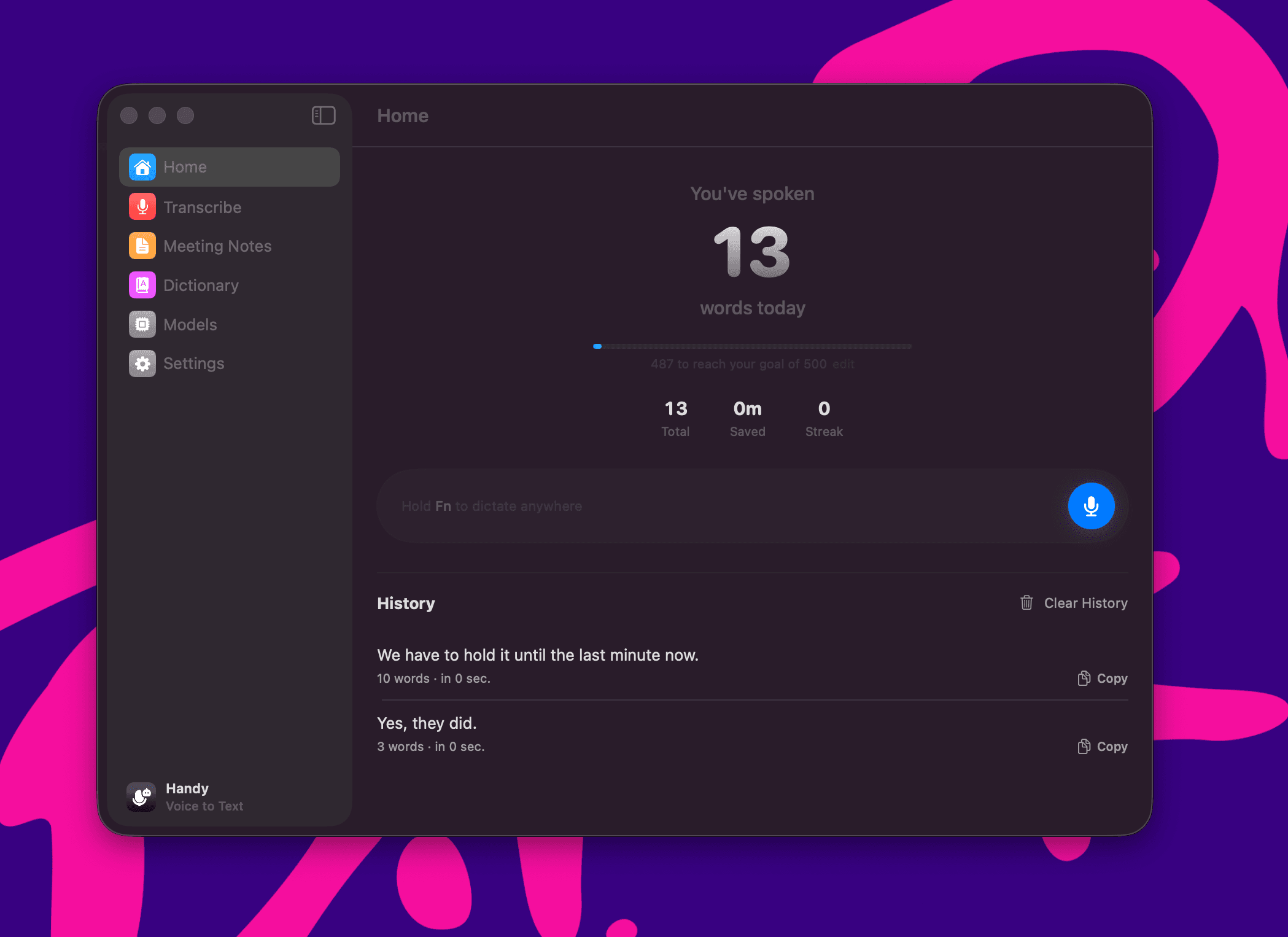The width and height of the screenshot is (1288, 937).
Task: Select the Dictionary sidebar label
Action: point(201,286)
